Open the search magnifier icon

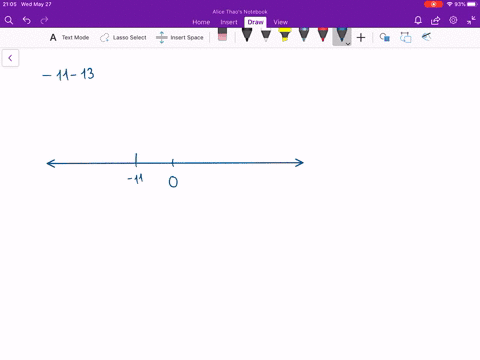[x=9, y=21]
